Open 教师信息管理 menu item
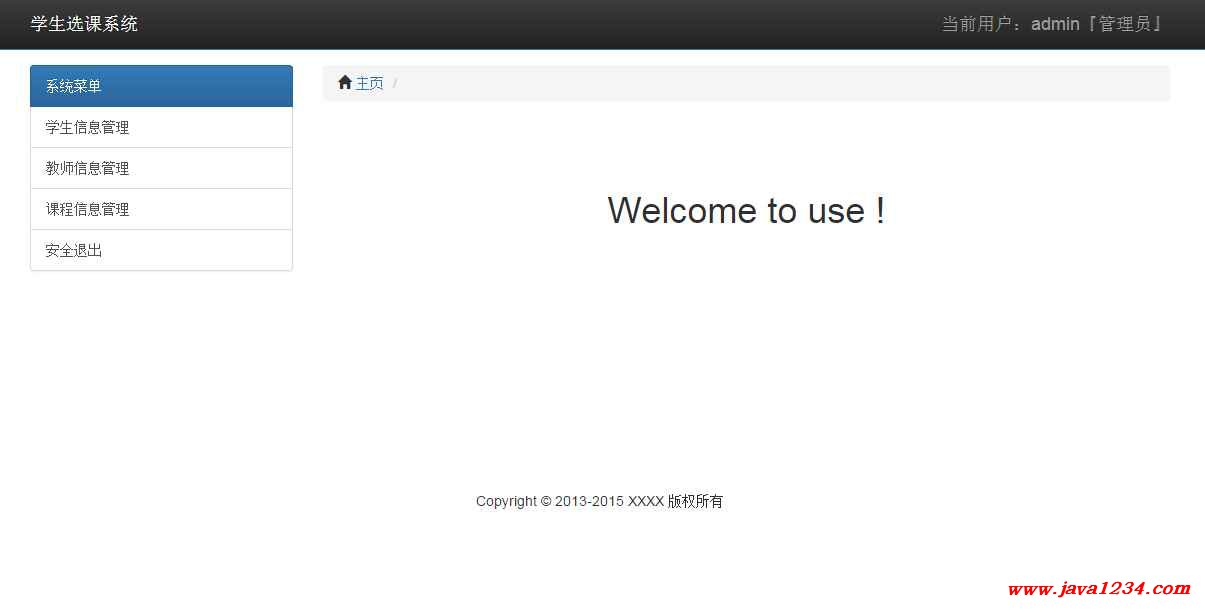 [161, 168]
